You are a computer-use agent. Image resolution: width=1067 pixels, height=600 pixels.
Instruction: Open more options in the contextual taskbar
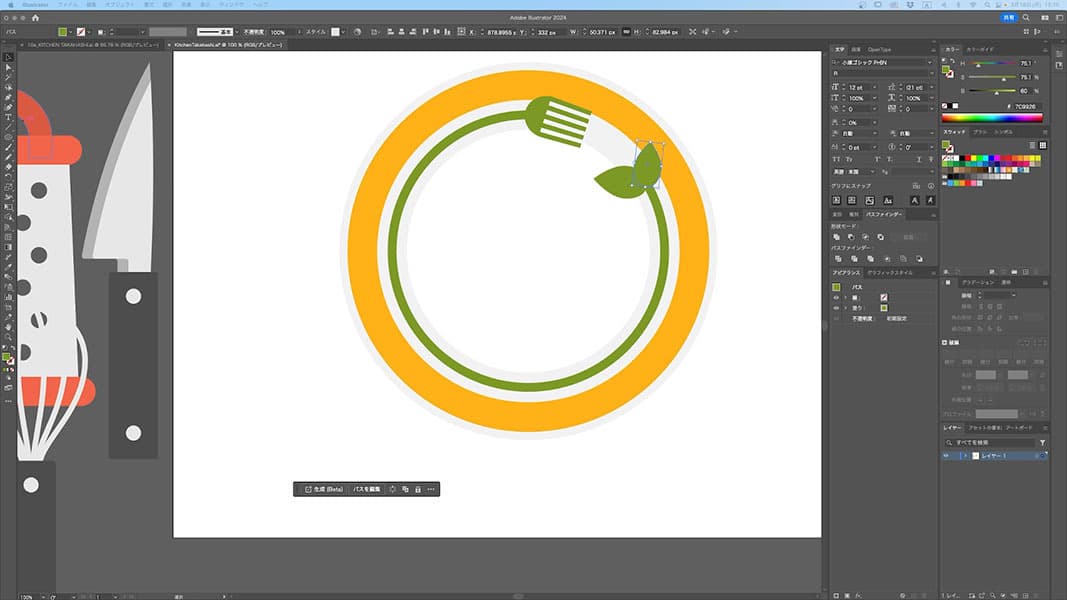431,489
